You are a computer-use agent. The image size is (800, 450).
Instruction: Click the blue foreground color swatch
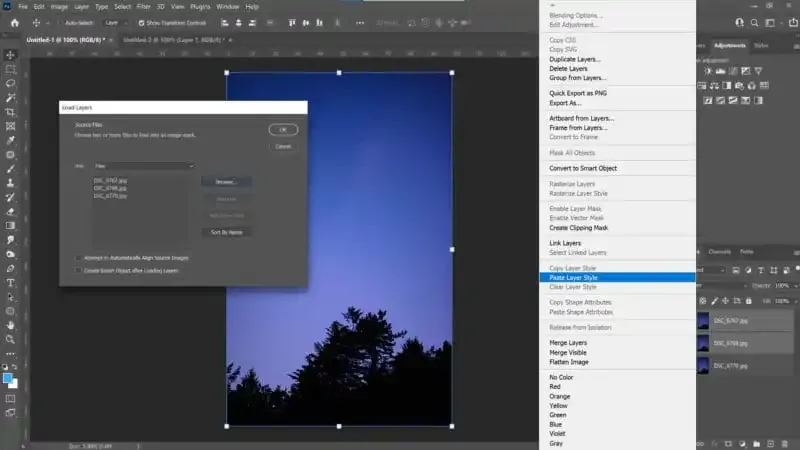click(x=8, y=378)
